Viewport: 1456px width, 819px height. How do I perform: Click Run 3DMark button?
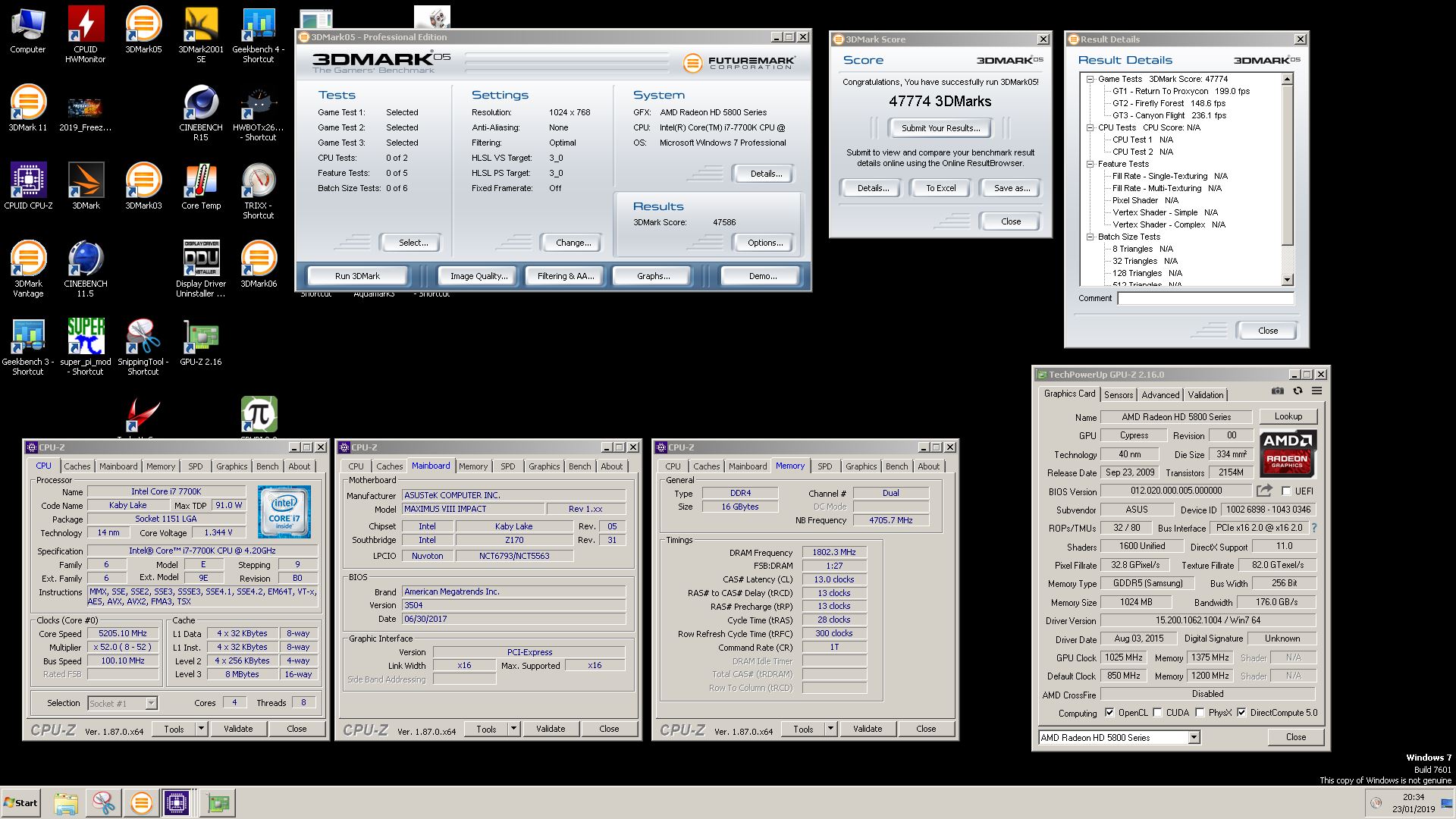[x=357, y=276]
